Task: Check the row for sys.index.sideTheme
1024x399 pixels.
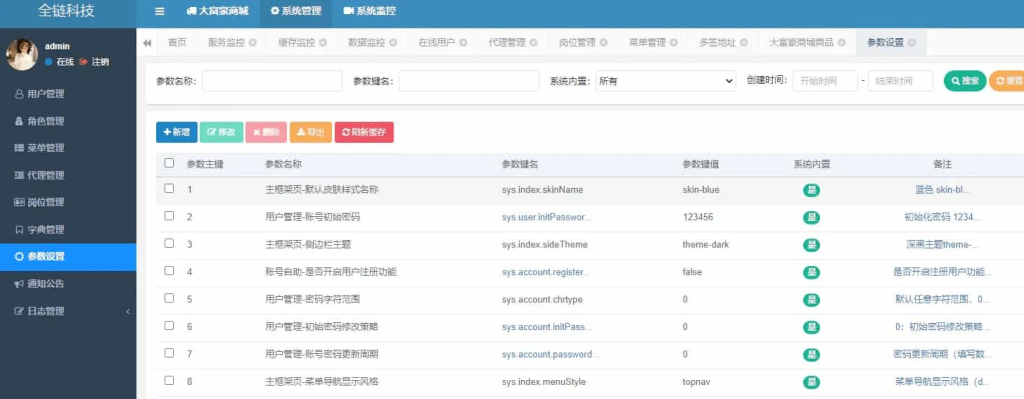Action: (169, 243)
